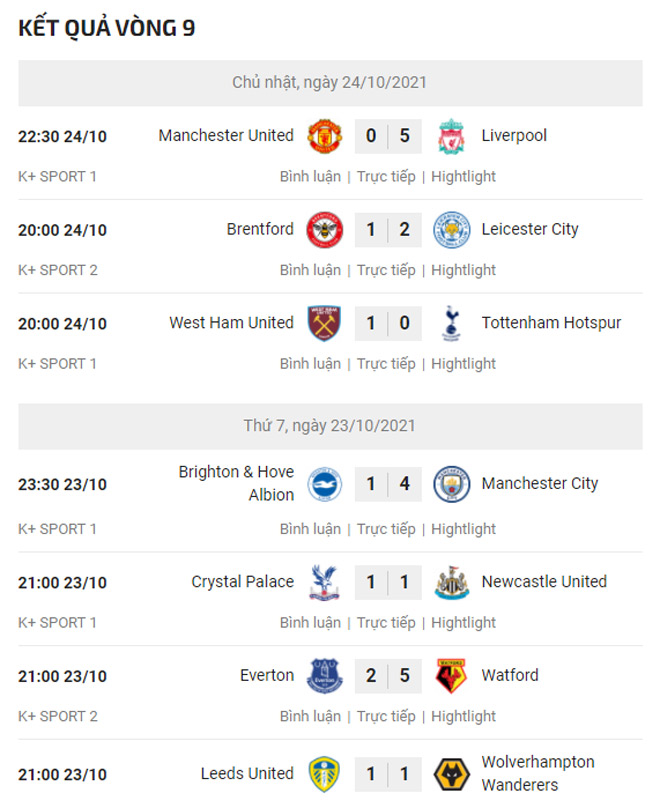Open Bình luận for Manchester United match
Screen dimensions: 660x808
310,177
